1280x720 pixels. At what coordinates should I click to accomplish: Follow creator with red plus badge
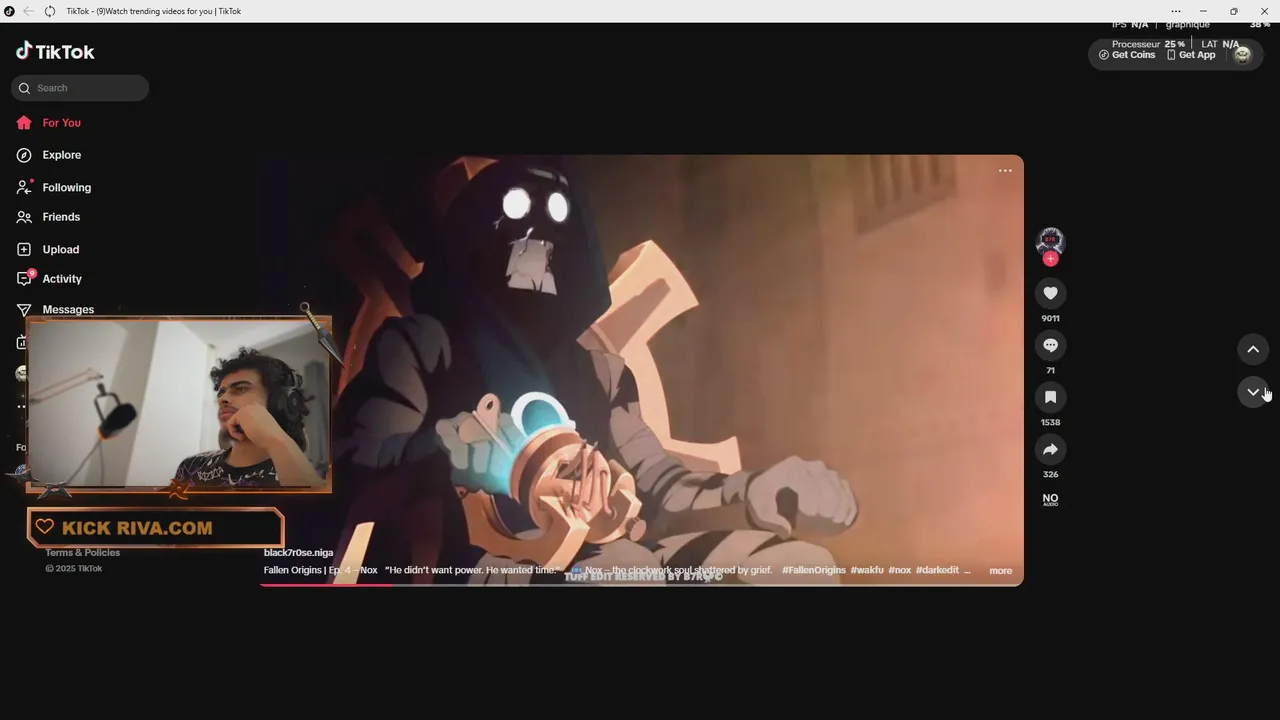point(1050,259)
